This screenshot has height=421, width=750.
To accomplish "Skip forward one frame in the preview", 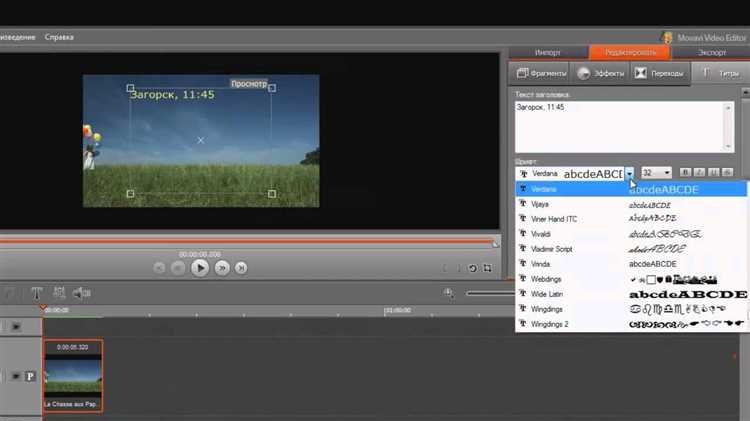I will click(222, 268).
